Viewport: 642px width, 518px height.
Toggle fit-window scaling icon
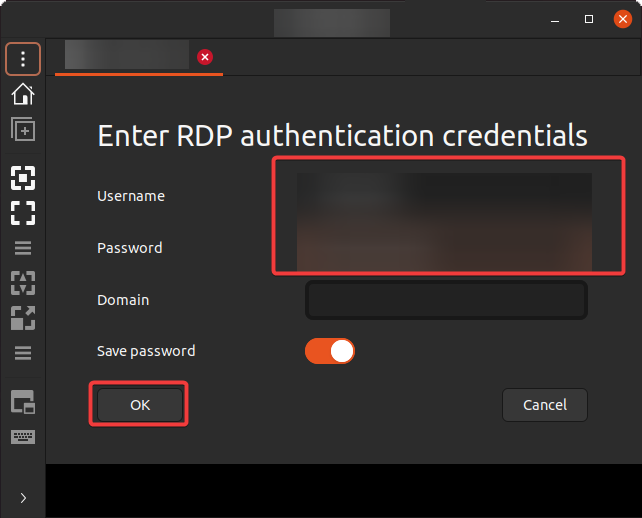click(23, 178)
